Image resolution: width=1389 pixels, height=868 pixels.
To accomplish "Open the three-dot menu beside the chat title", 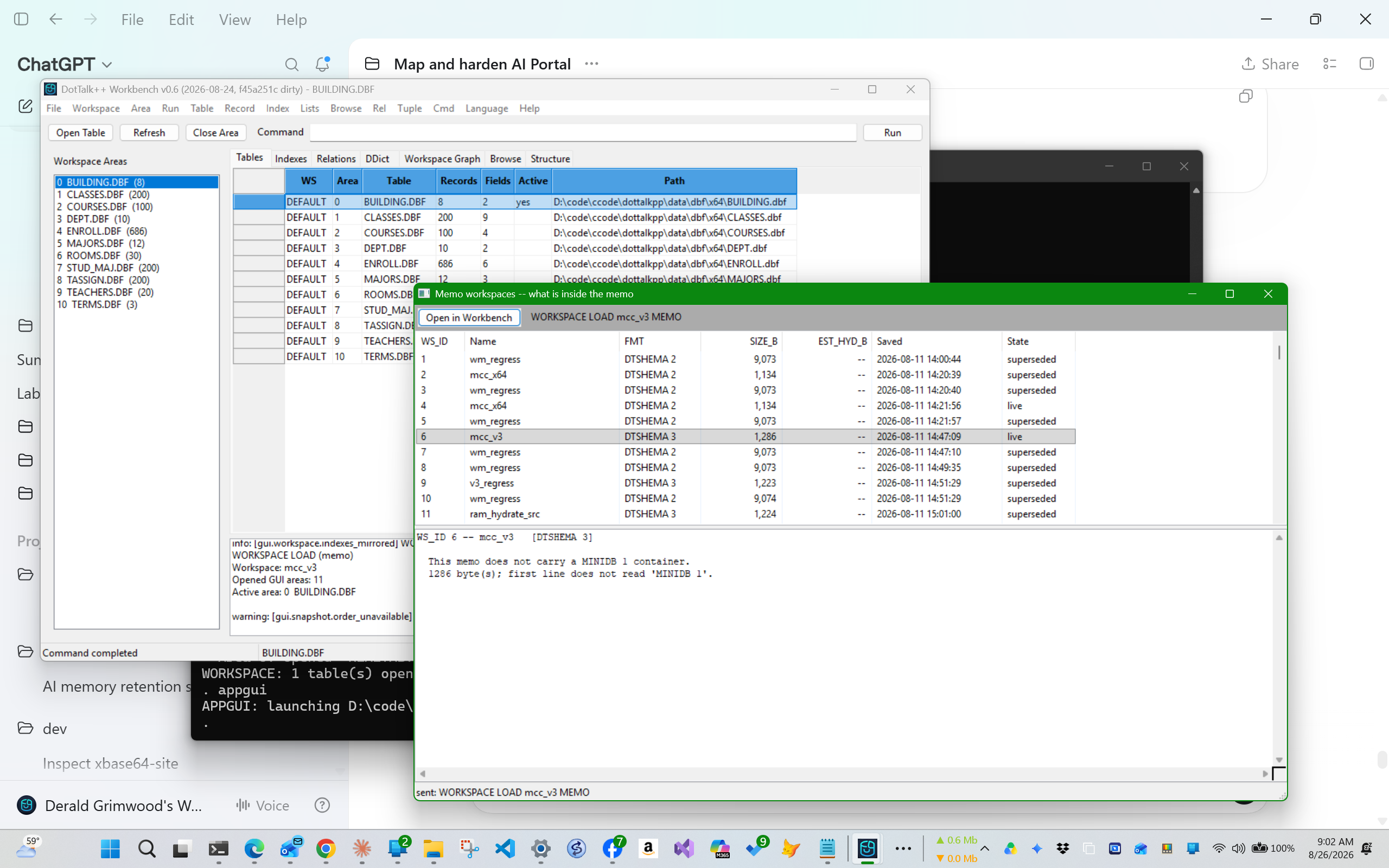I will click(591, 63).
